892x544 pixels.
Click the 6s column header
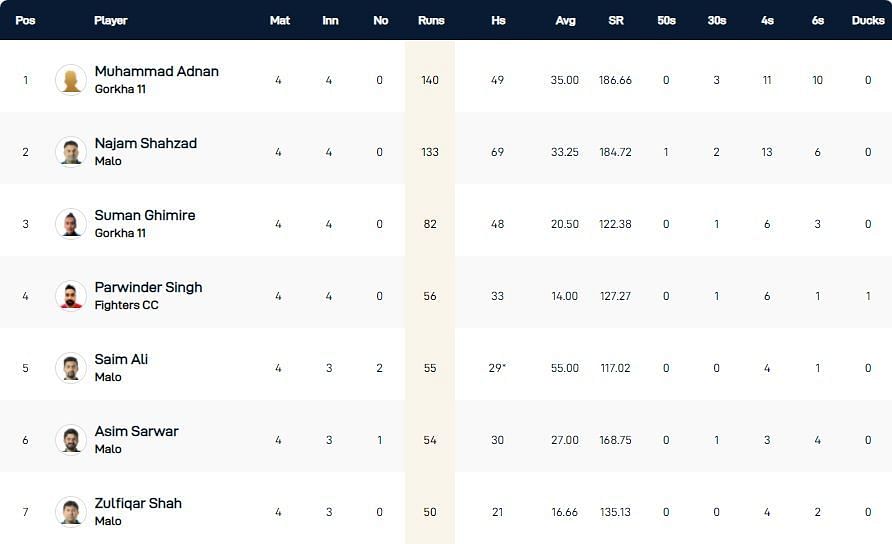click(x=817, y=20)
